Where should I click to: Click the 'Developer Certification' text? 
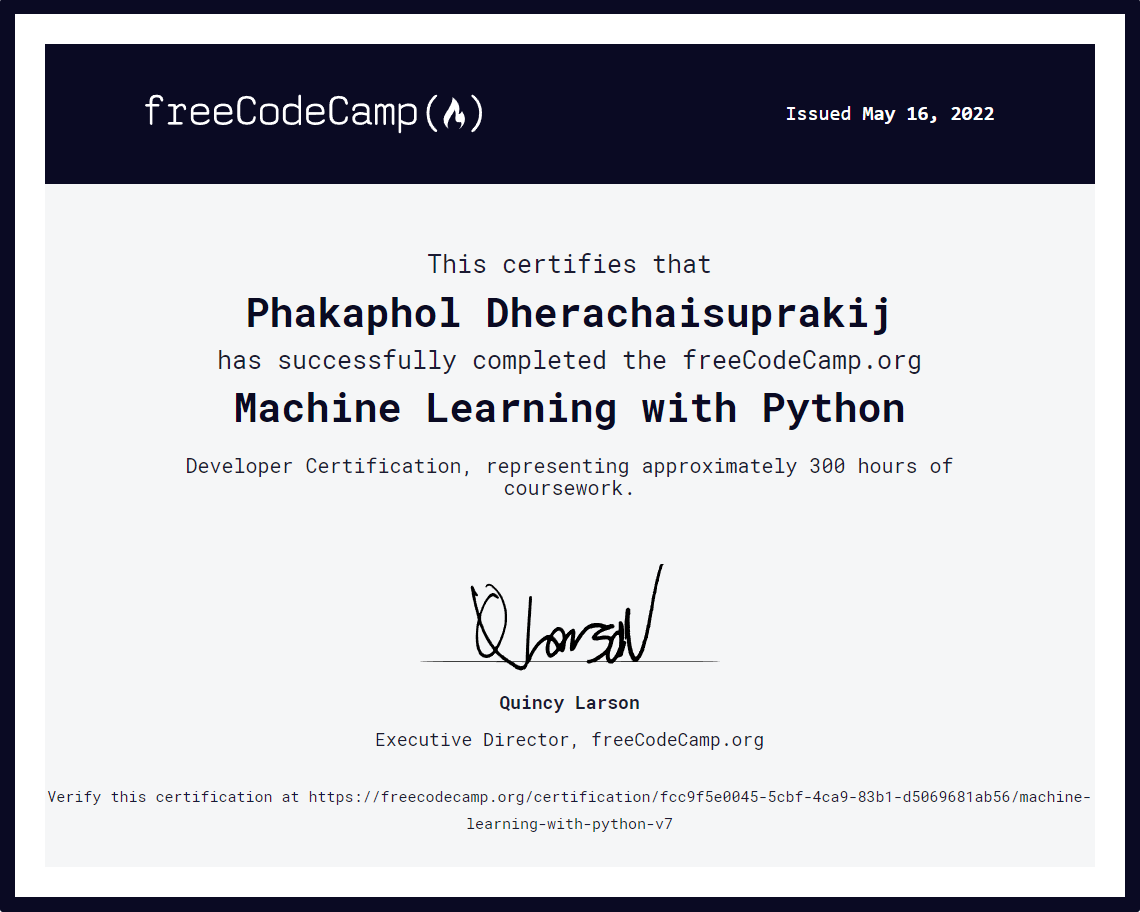pos(323,466)
